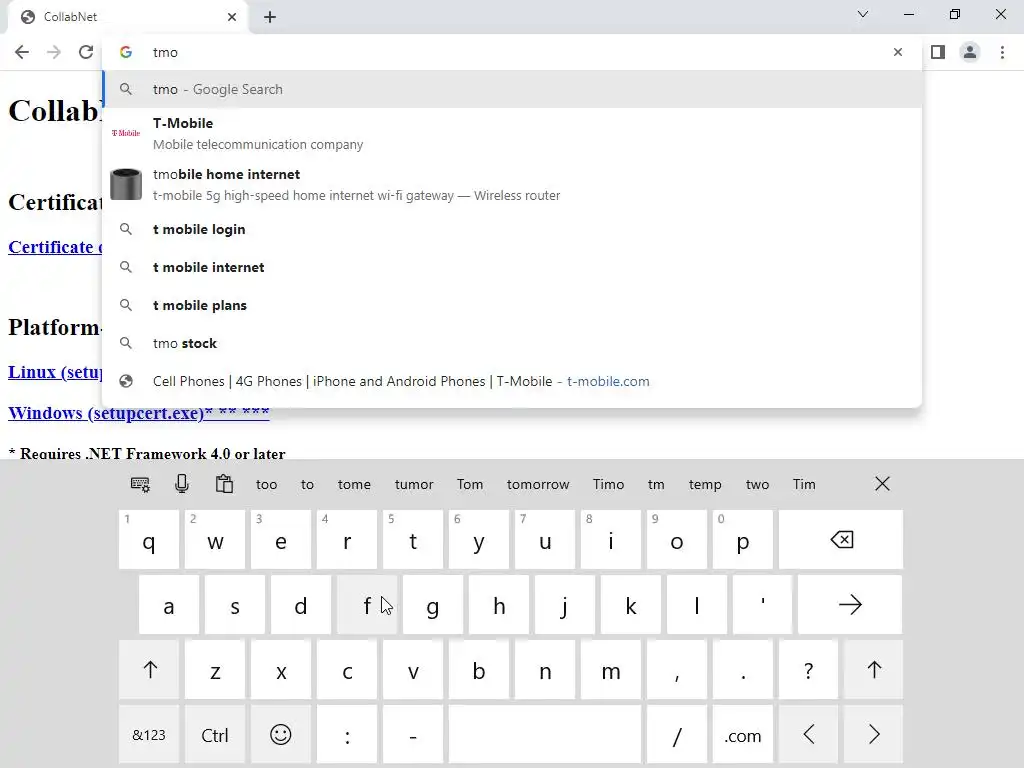Pick the 'tumor' word suggestion

point(414,485)
